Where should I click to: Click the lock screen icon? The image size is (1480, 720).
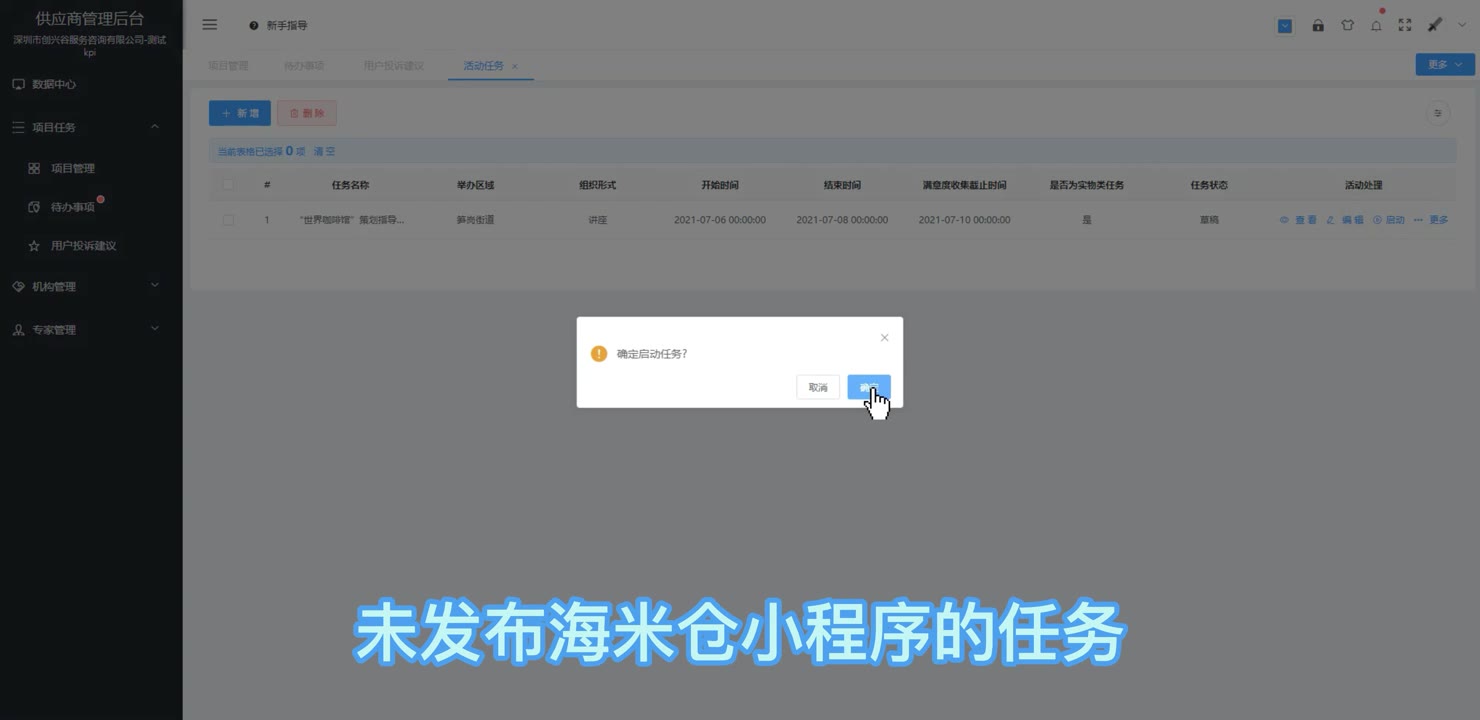click(1318, 26)
